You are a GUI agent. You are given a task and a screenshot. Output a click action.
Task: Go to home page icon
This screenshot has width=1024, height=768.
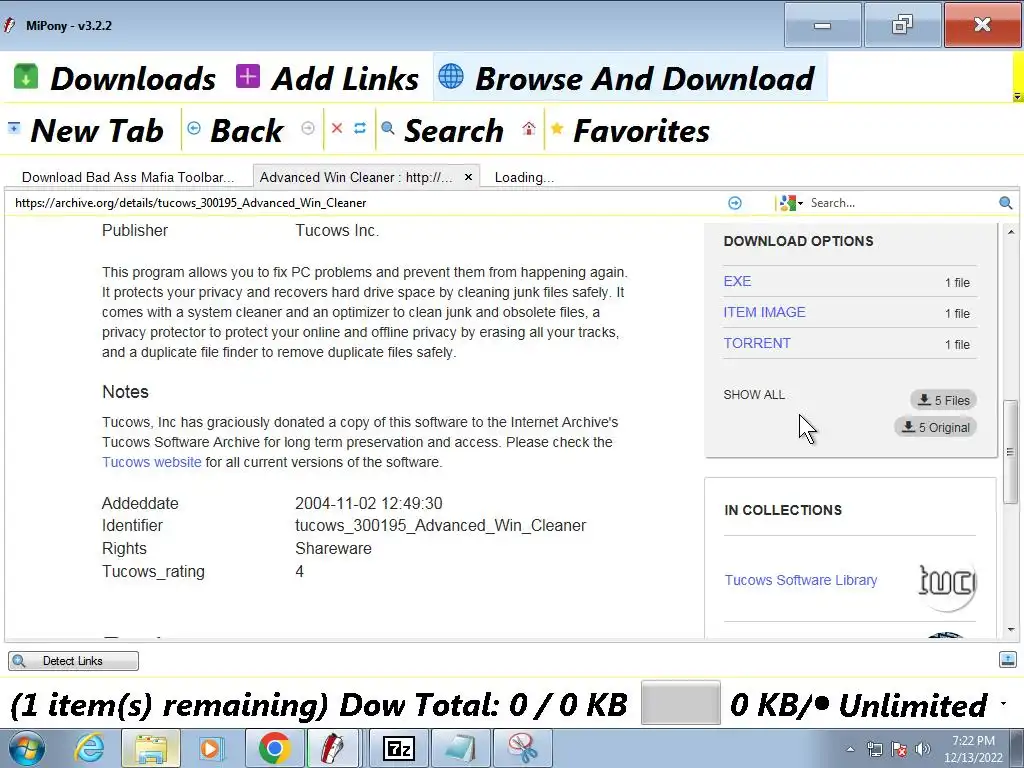click(x=529, y=128)
